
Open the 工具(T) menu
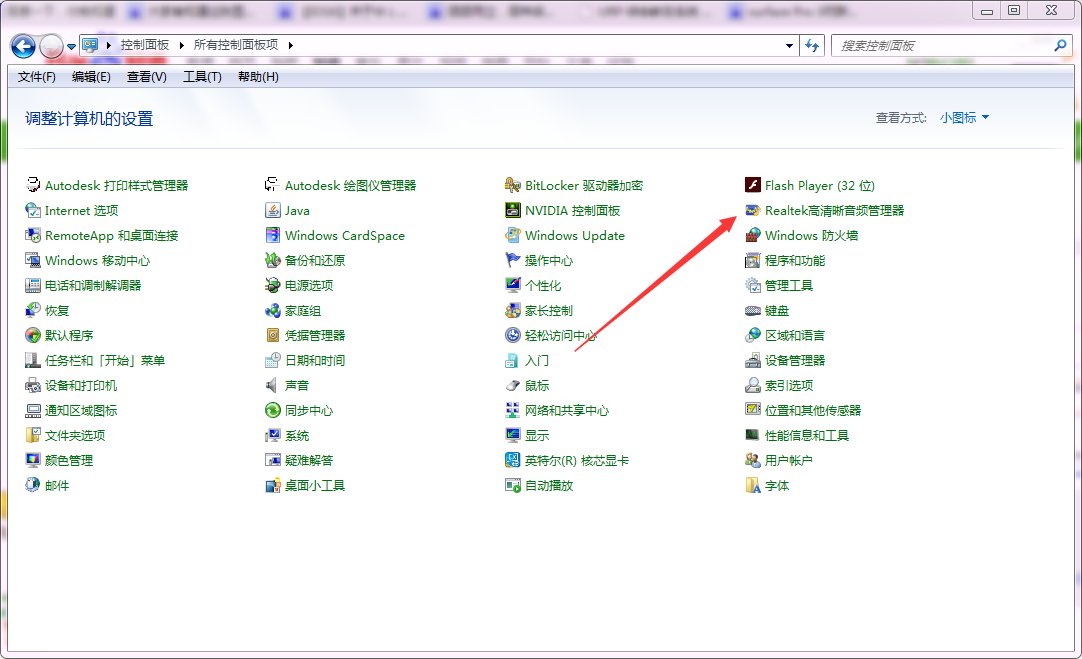click(201, 77)
